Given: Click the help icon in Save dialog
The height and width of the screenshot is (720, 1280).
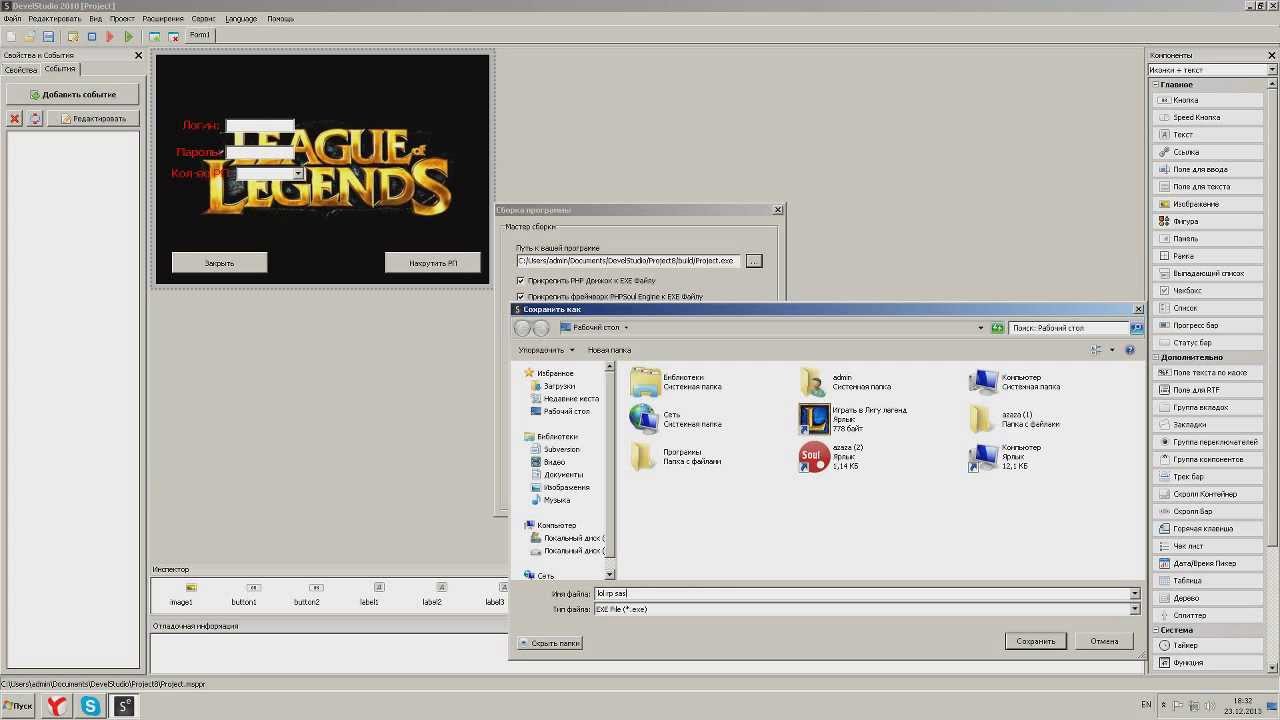Looking at the screenshot, I should click(1130, 350).
